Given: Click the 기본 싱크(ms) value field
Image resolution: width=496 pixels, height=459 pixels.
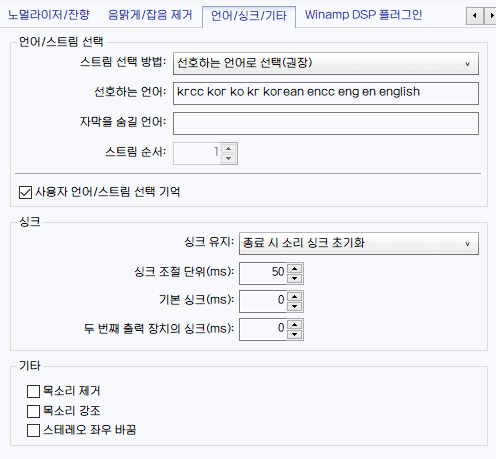Looking at the screenshot, I should pos(263,301).
